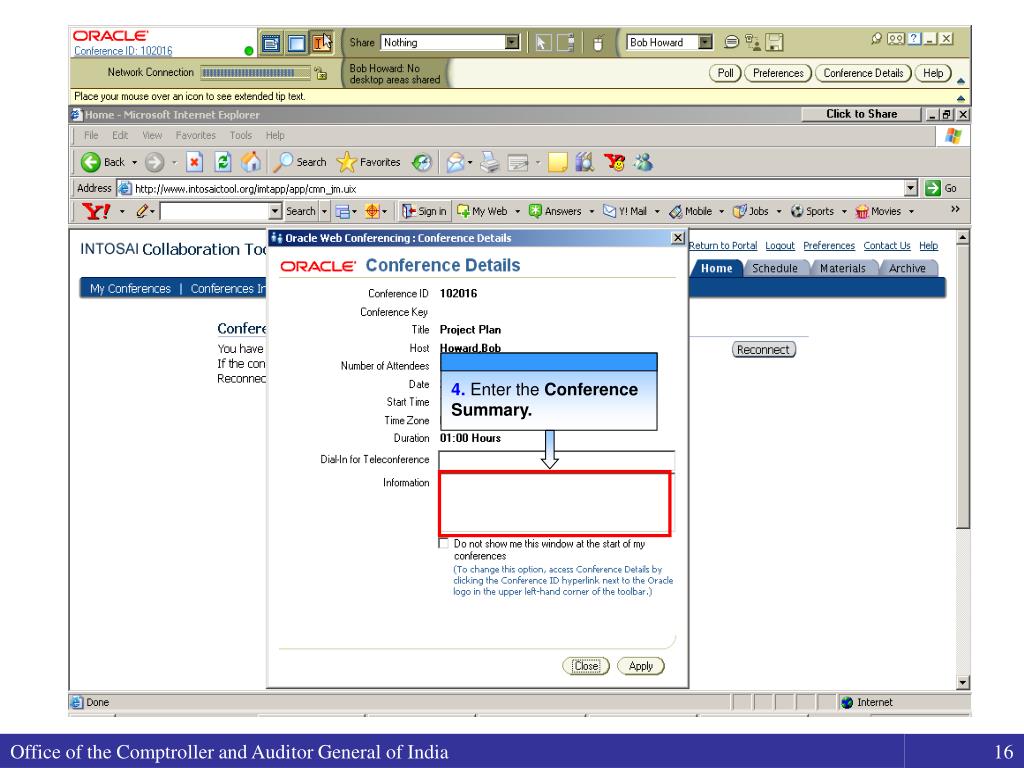Click the lock icon beside Network Connection
The height and width of the screenshot is (768, 1024).
point(320,73)
